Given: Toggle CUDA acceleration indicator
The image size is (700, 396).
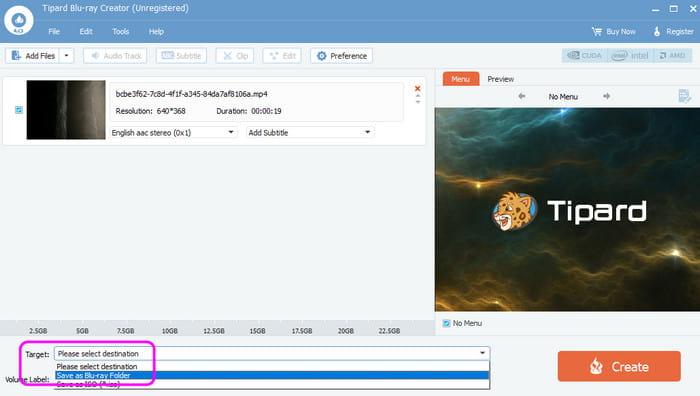Looking at the screenshot, I should 584,56.
